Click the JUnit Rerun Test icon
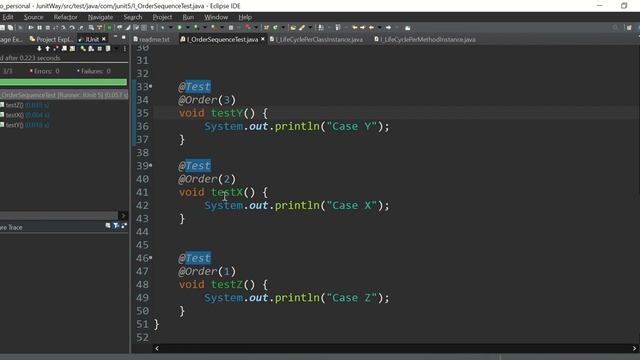Image resolution: width=640 pixels, height=360 pixels. click(x=83, y=49)
